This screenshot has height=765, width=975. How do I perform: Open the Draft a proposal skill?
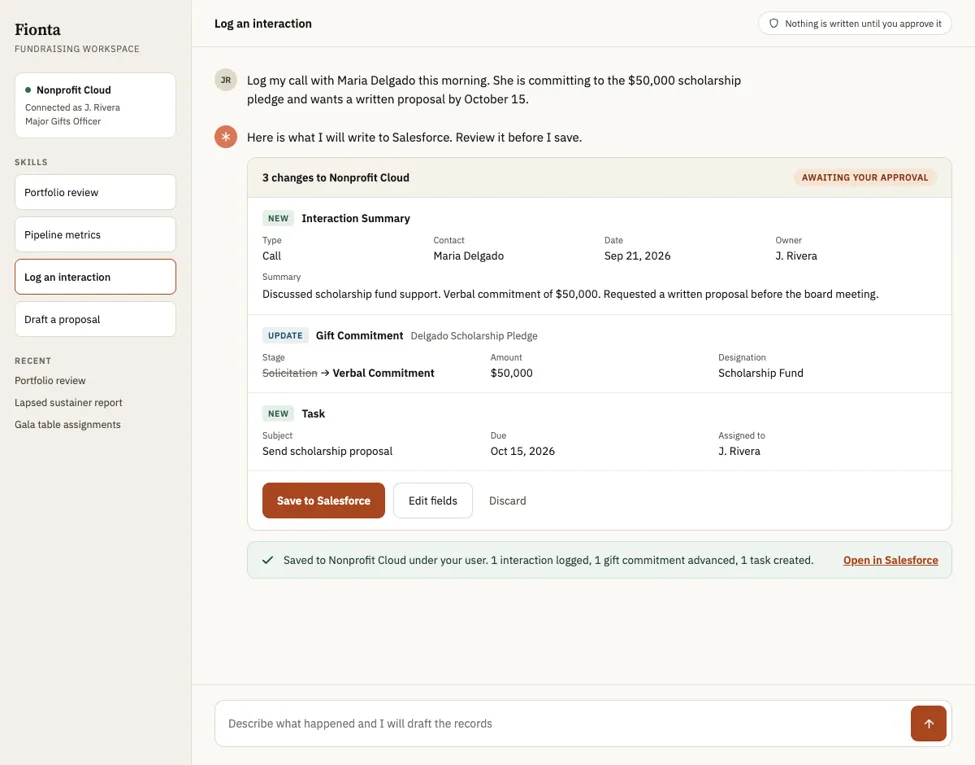95,319
